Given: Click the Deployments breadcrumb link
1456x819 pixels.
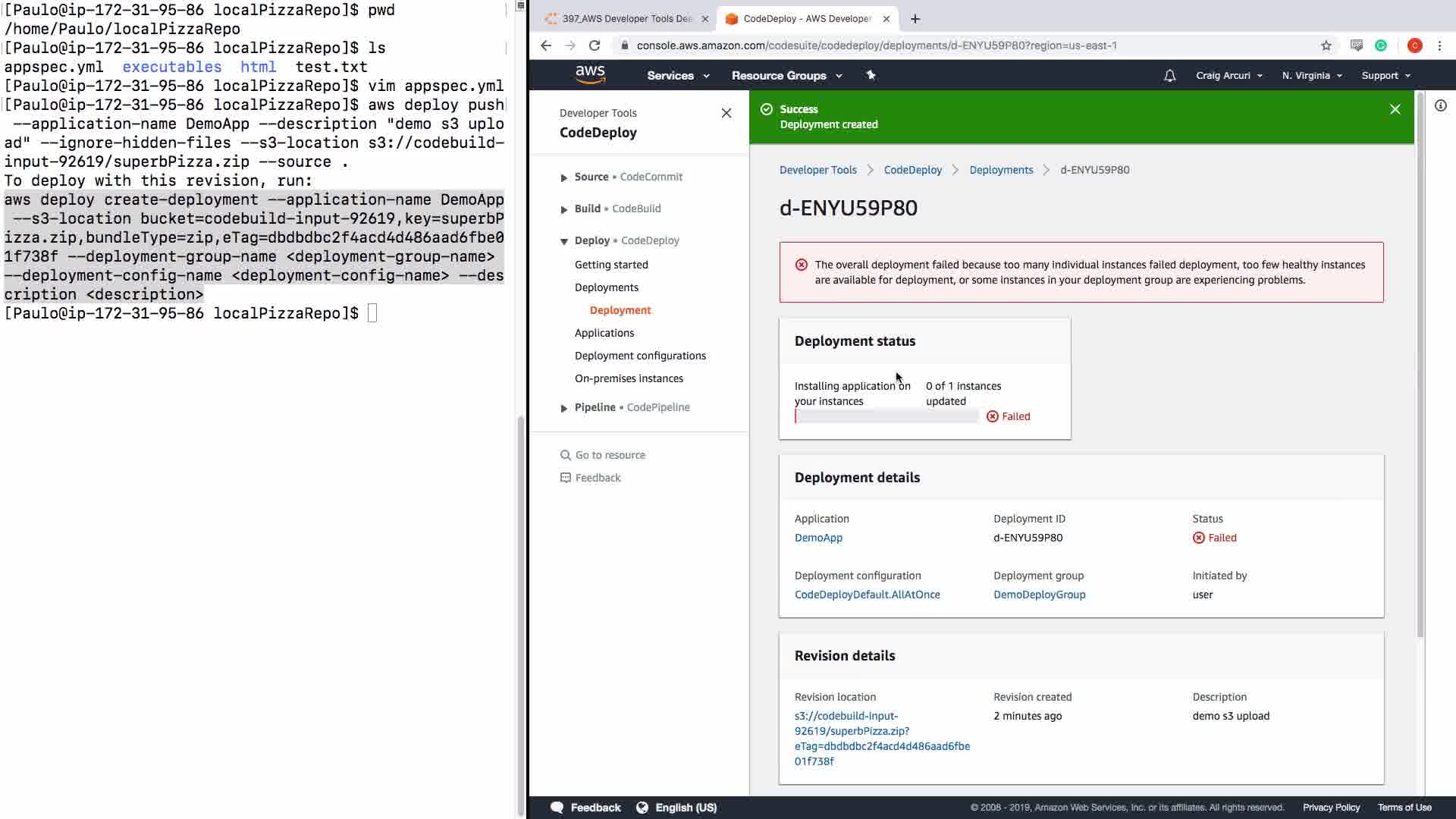Looking at the screenshot, I should [1001, 170].
